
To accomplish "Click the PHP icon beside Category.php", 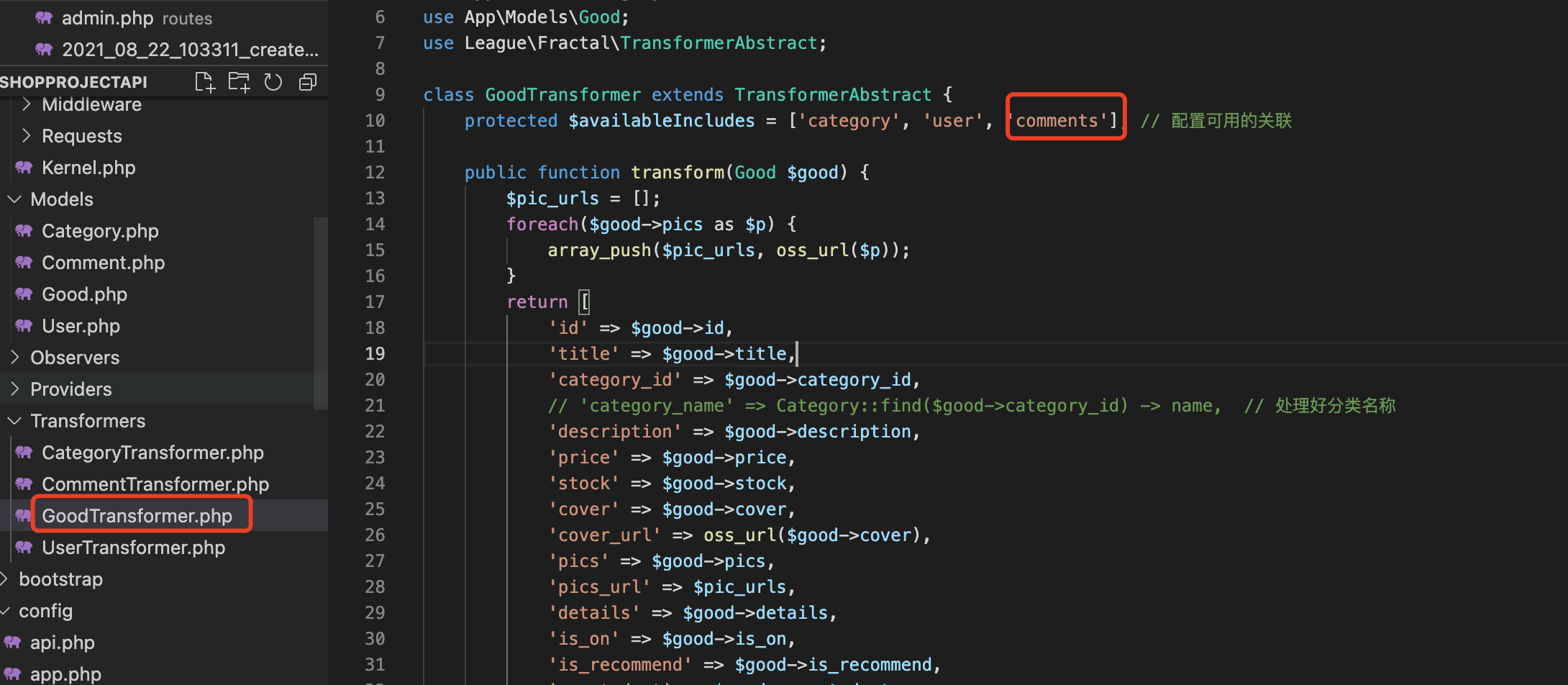I will pyautogui.click(x=24, y=231).
